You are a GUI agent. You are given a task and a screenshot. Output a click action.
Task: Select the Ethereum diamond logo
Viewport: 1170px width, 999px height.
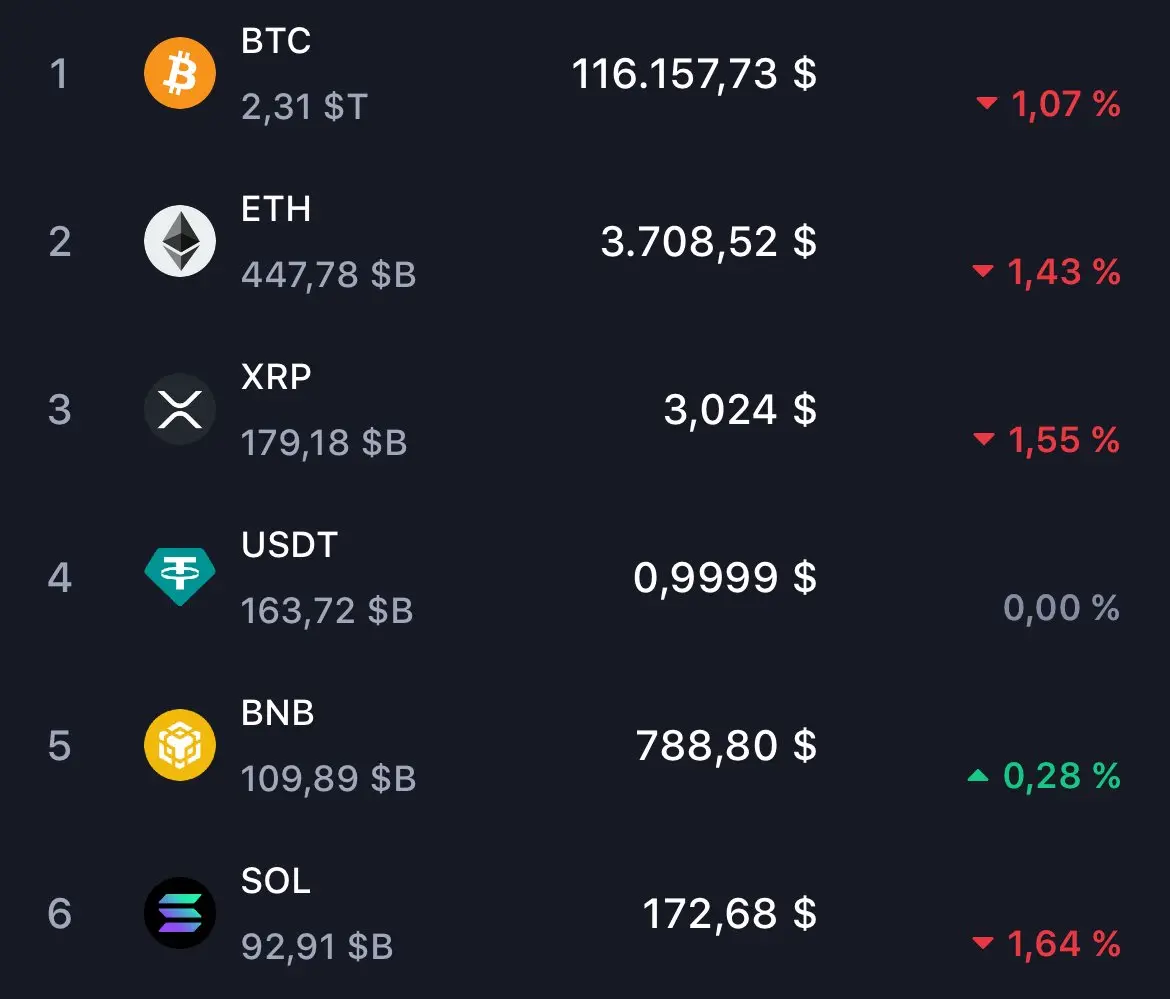tap(180, 241)
